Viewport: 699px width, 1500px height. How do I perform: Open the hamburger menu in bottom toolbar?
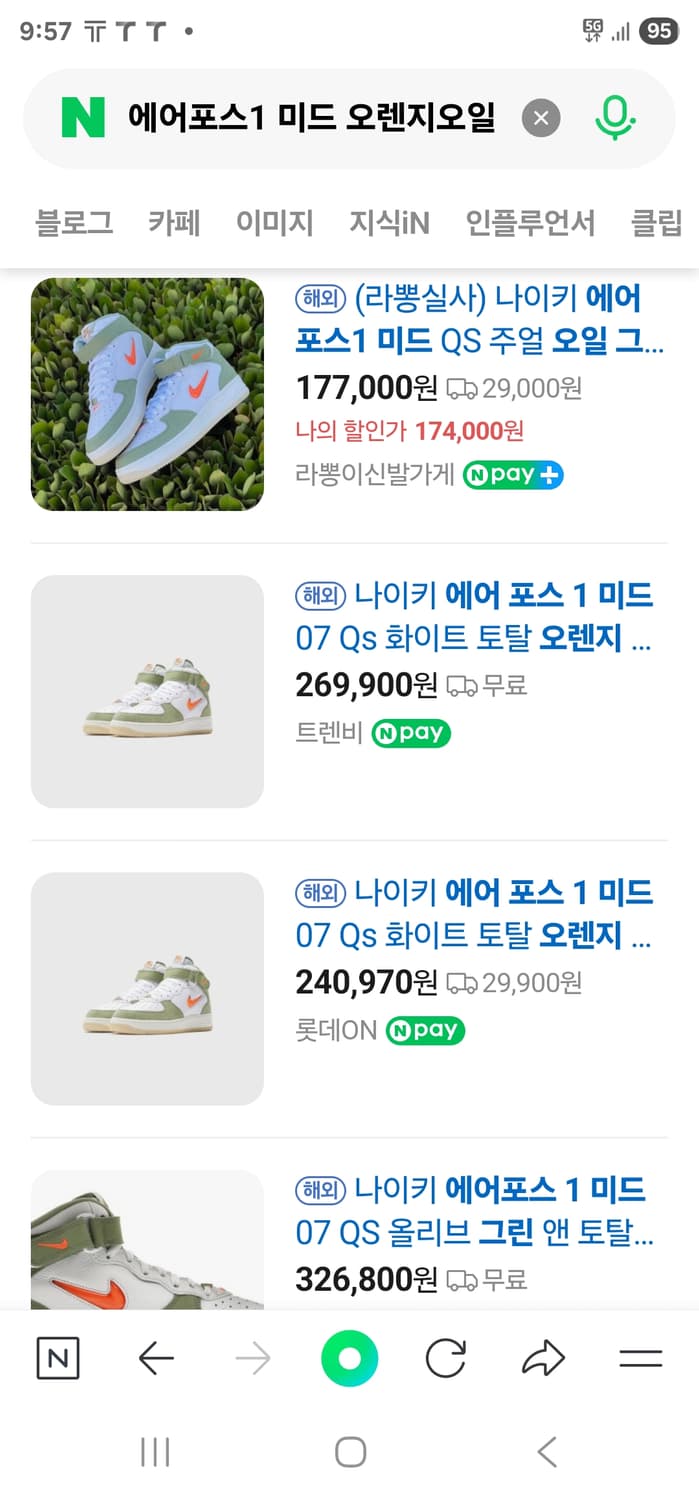[640, 1358]
